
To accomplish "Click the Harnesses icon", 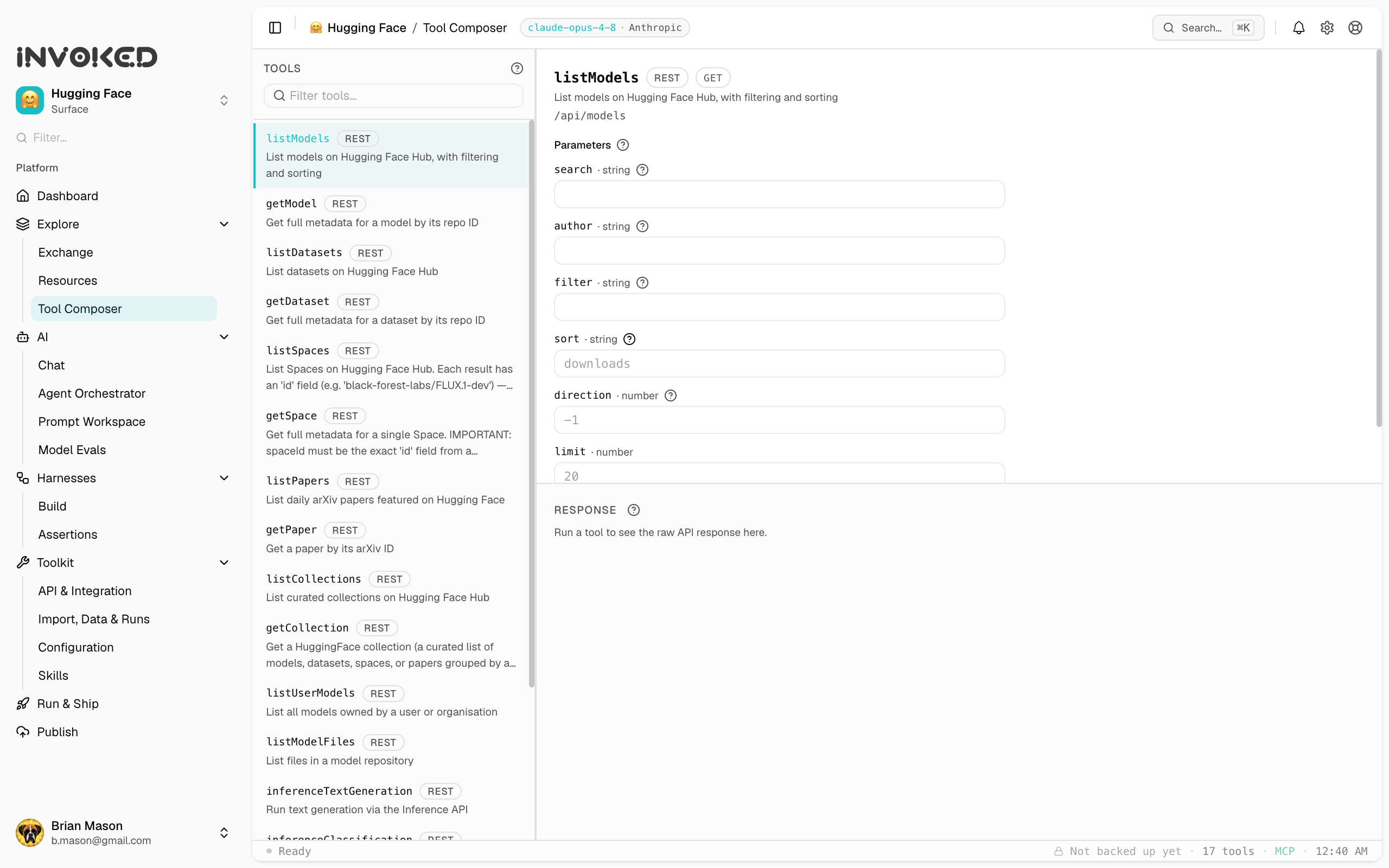I will (23, 477).
